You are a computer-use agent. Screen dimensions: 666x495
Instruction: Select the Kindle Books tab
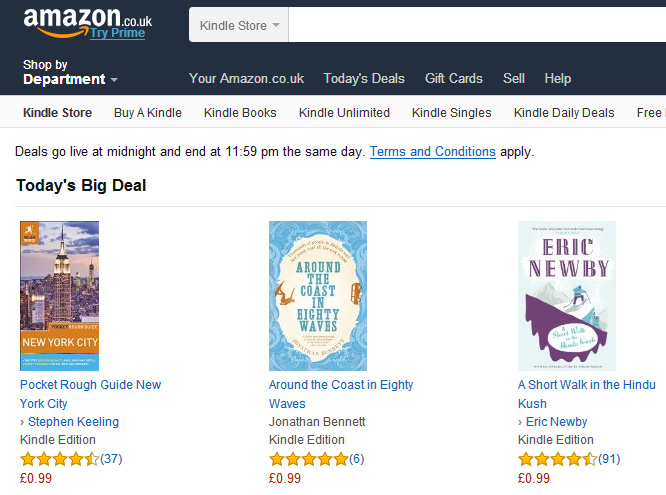pos(240,112)
